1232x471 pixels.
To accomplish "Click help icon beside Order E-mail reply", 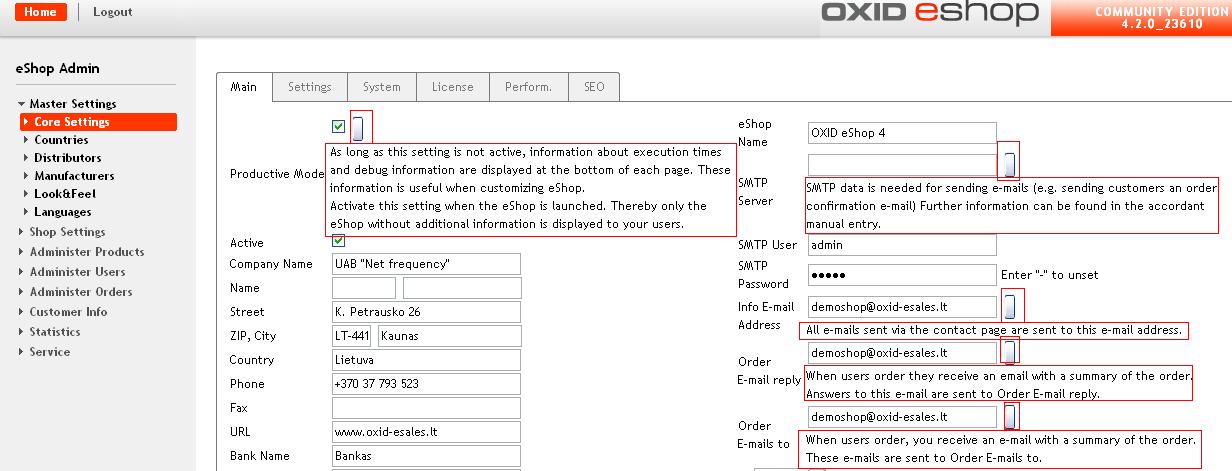I will (x=1011, y=352).
